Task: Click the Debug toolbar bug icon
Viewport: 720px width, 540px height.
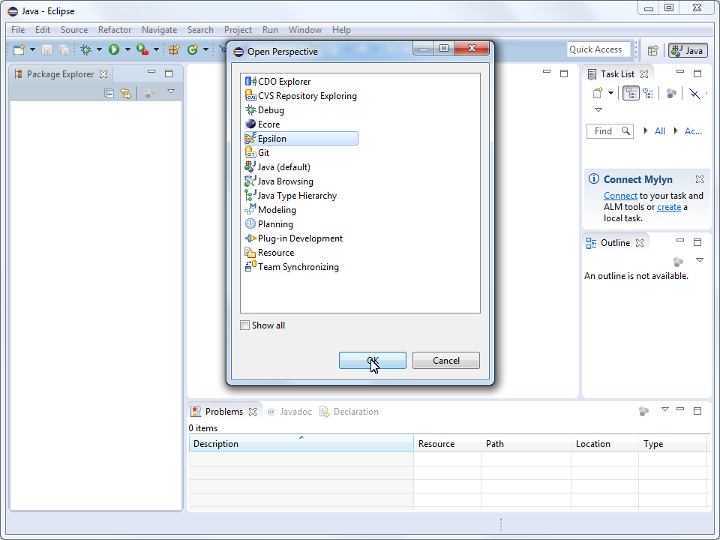Action: point(86,49)
